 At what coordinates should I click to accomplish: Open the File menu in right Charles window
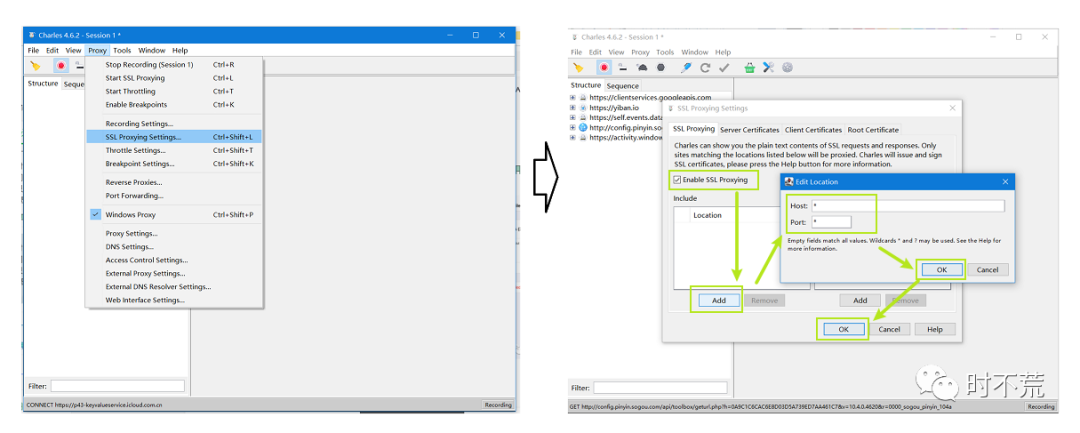(576, 52)
